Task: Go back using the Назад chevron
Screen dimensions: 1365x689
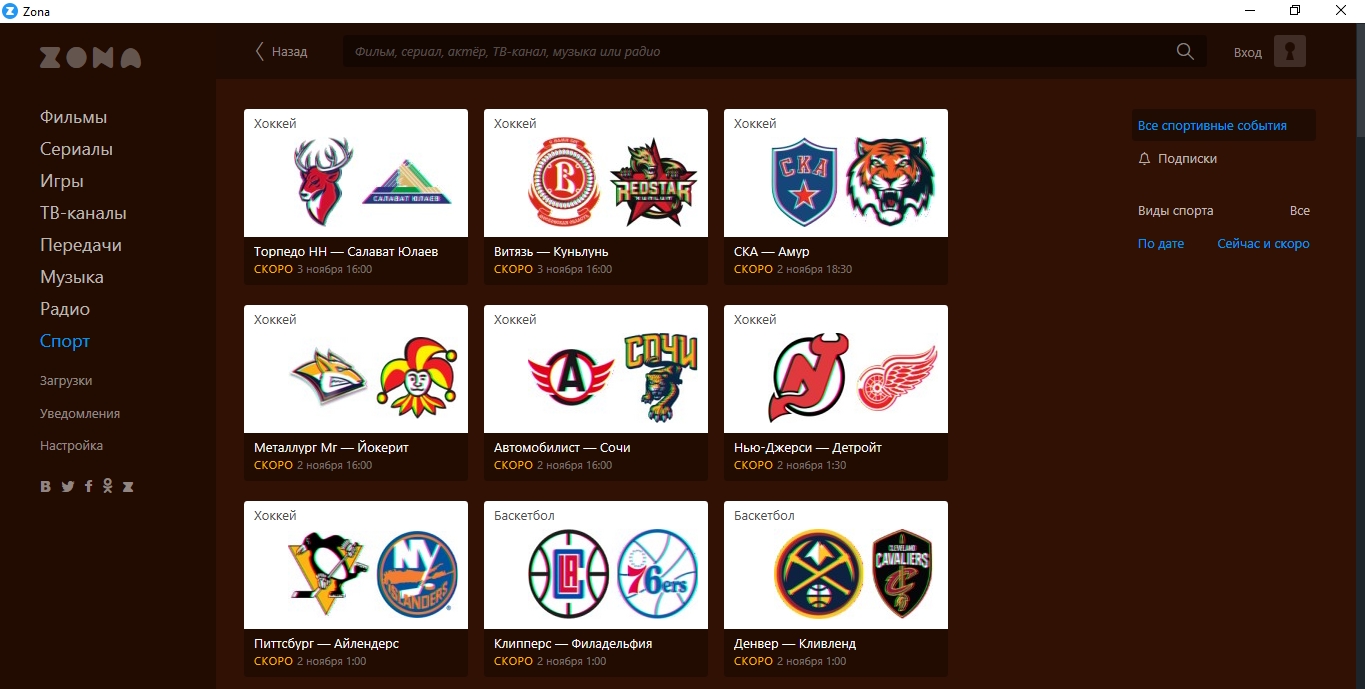Action: [261, 51]
